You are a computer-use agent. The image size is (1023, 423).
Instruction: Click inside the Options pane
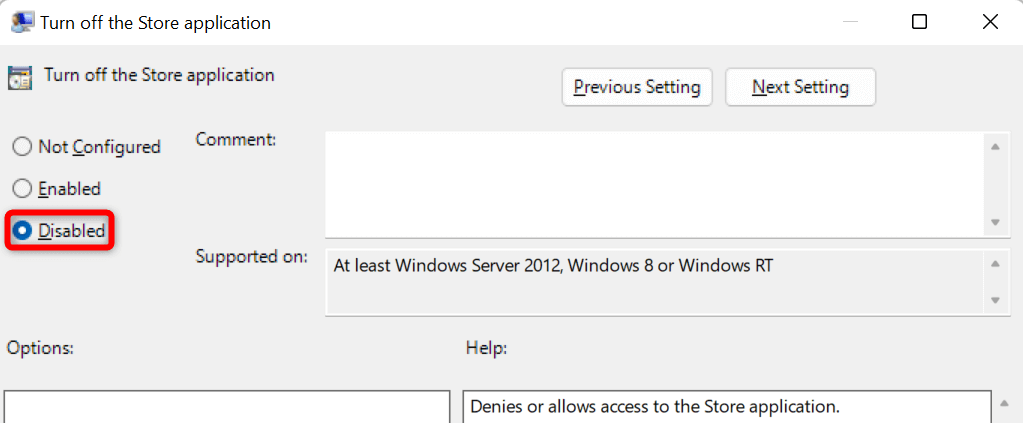(227, 407)
